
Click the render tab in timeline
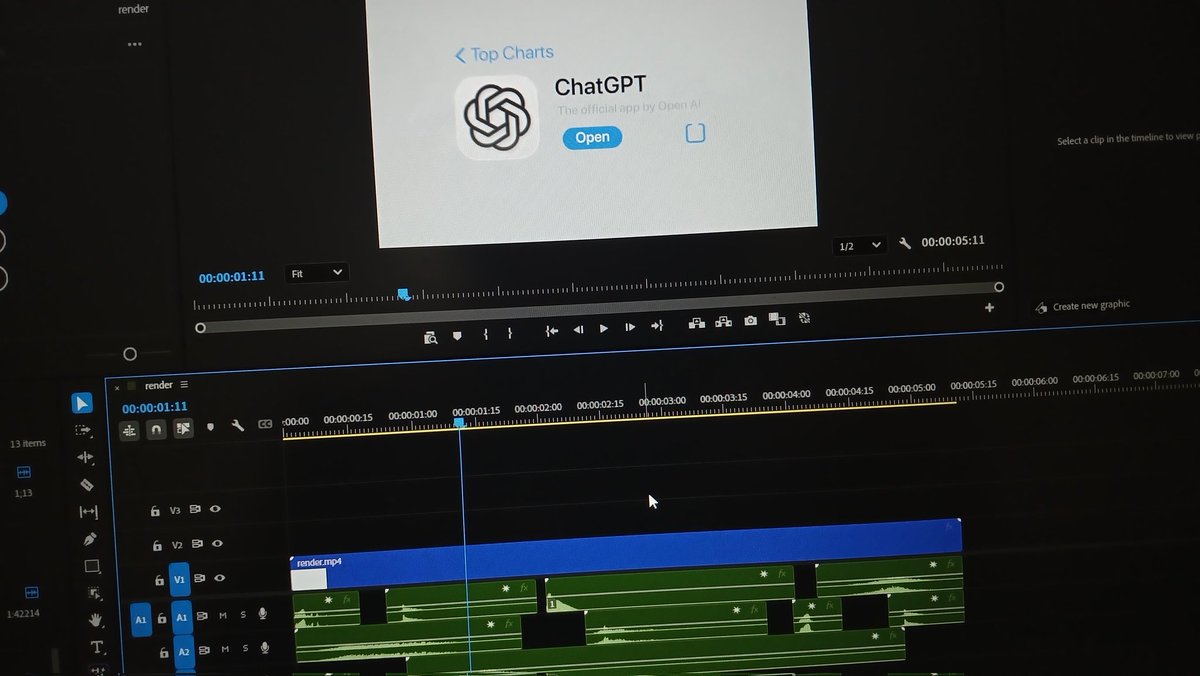159,385
